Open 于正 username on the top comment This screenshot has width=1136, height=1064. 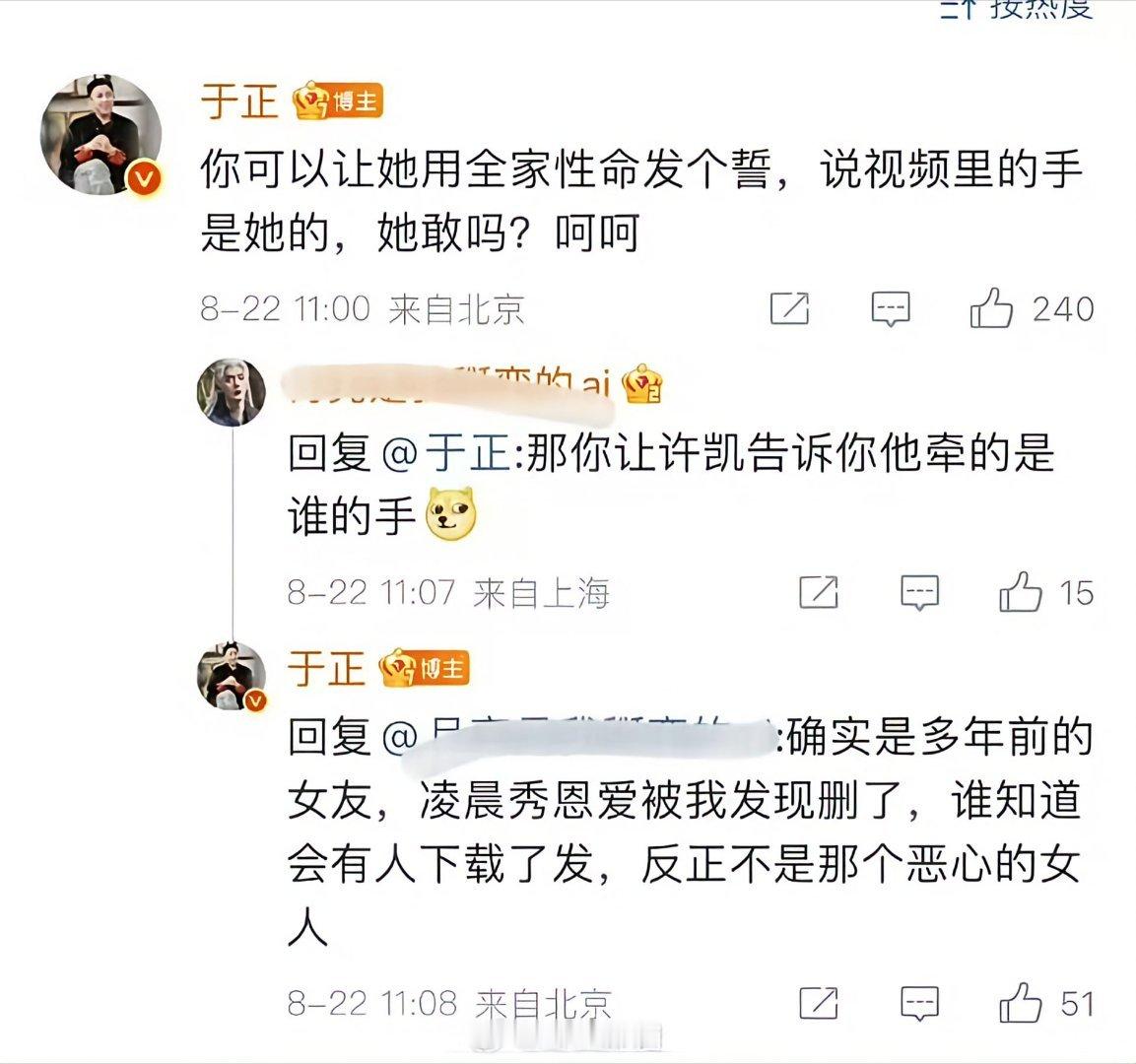pos(239,100)
